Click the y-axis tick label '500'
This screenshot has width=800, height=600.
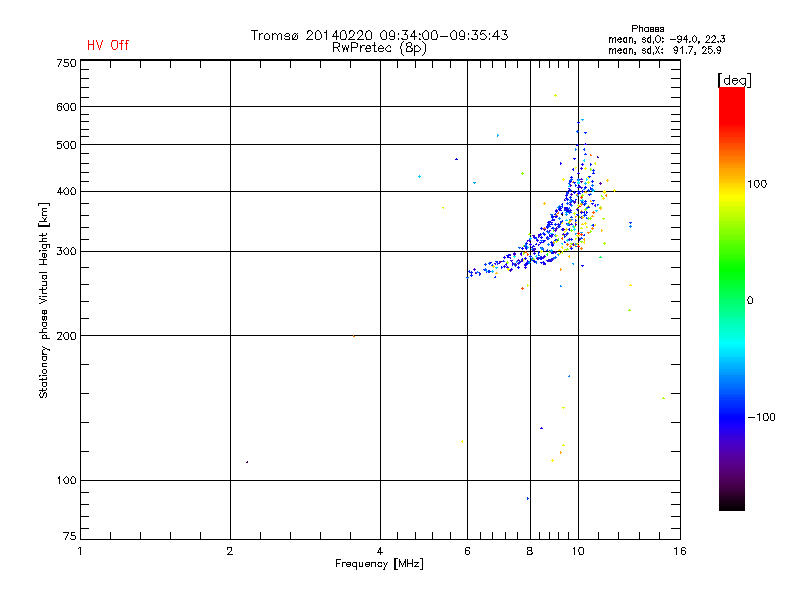(66, 145)
